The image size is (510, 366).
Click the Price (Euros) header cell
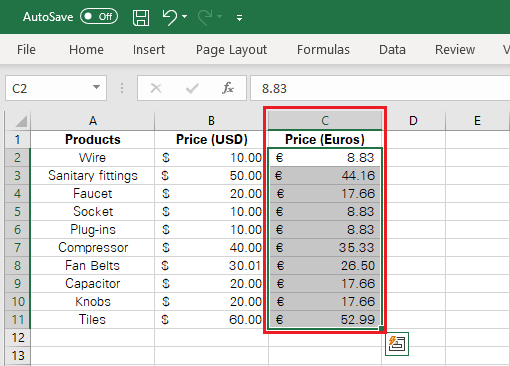(x=325, y=139)
